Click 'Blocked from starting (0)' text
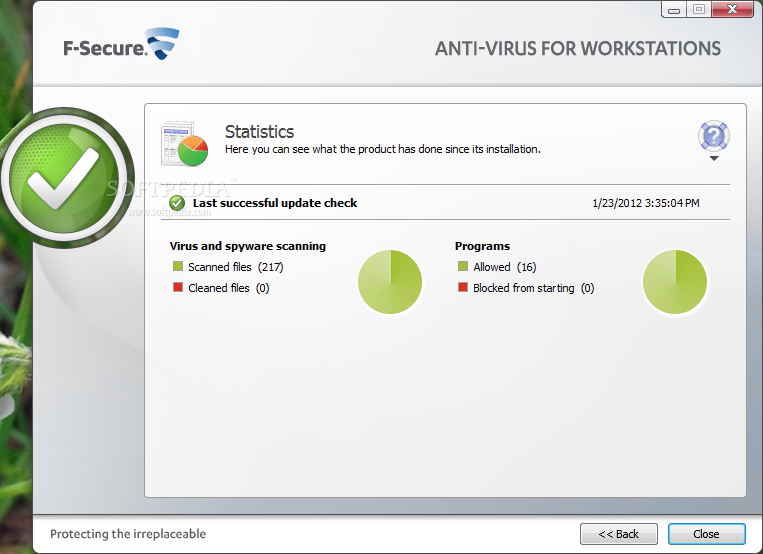 click(533, 288)
